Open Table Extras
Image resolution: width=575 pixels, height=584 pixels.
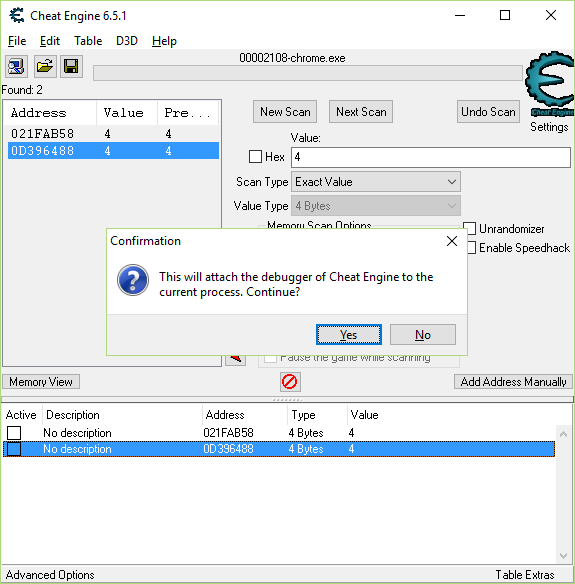tap(525, 575)
